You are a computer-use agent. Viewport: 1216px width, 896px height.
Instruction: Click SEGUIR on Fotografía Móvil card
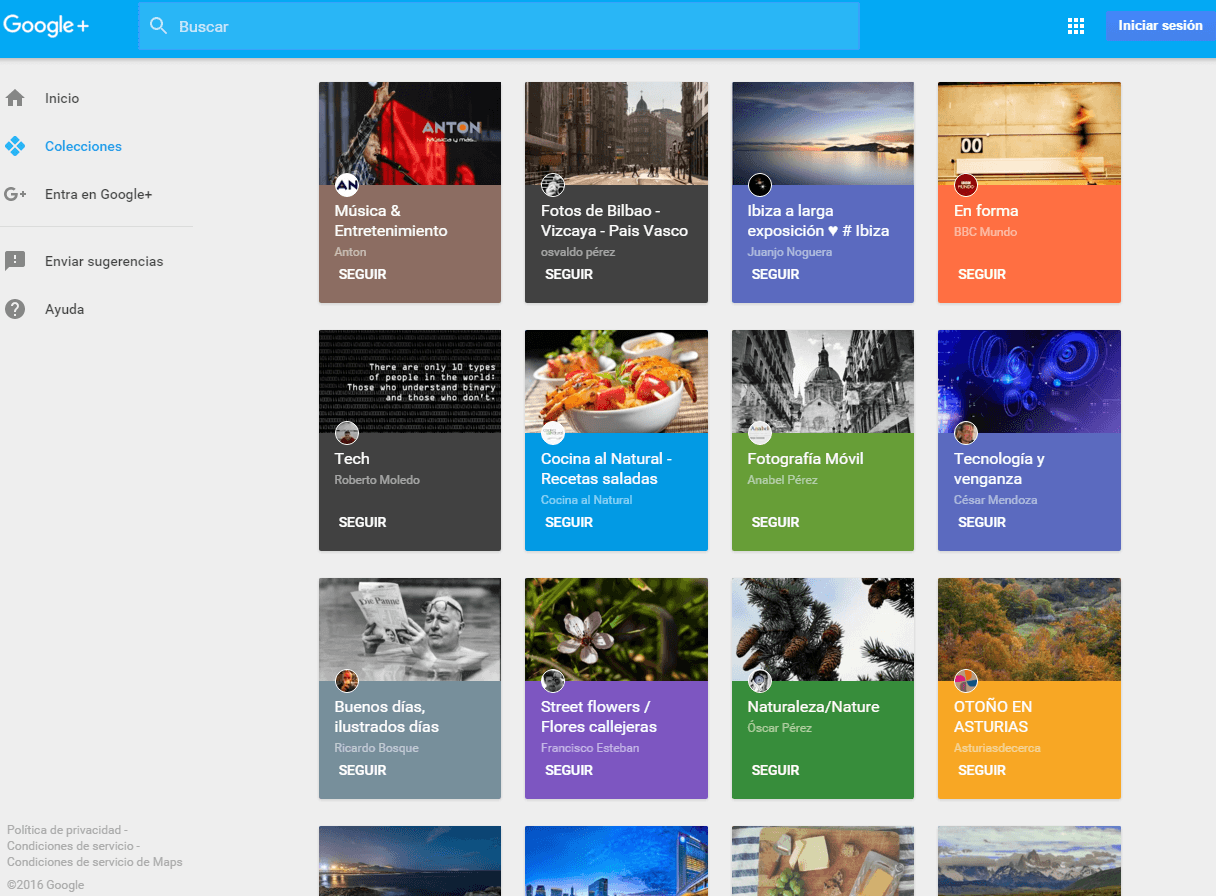(775, 522)
